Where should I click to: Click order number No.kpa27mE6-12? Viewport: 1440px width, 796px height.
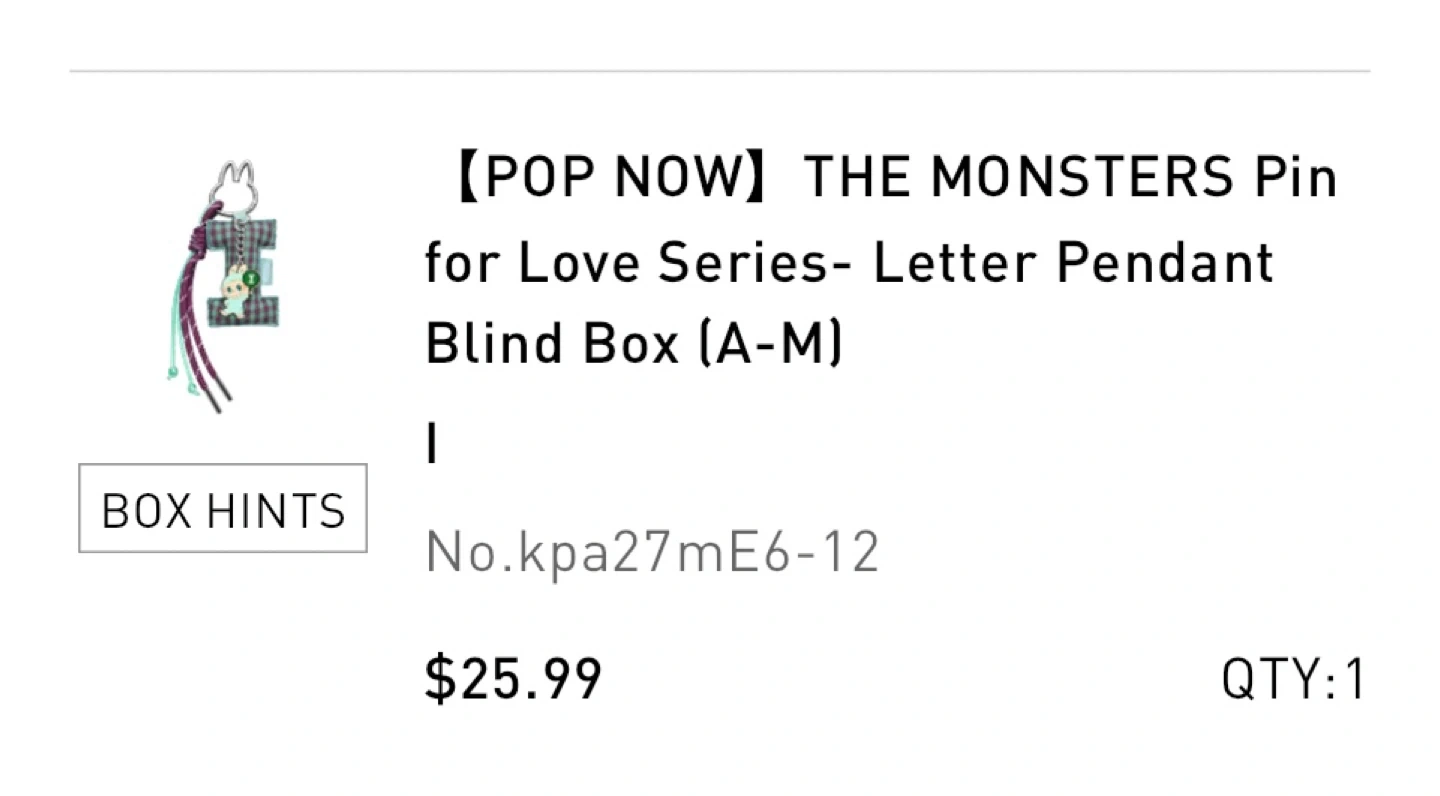tap(652, 552)
